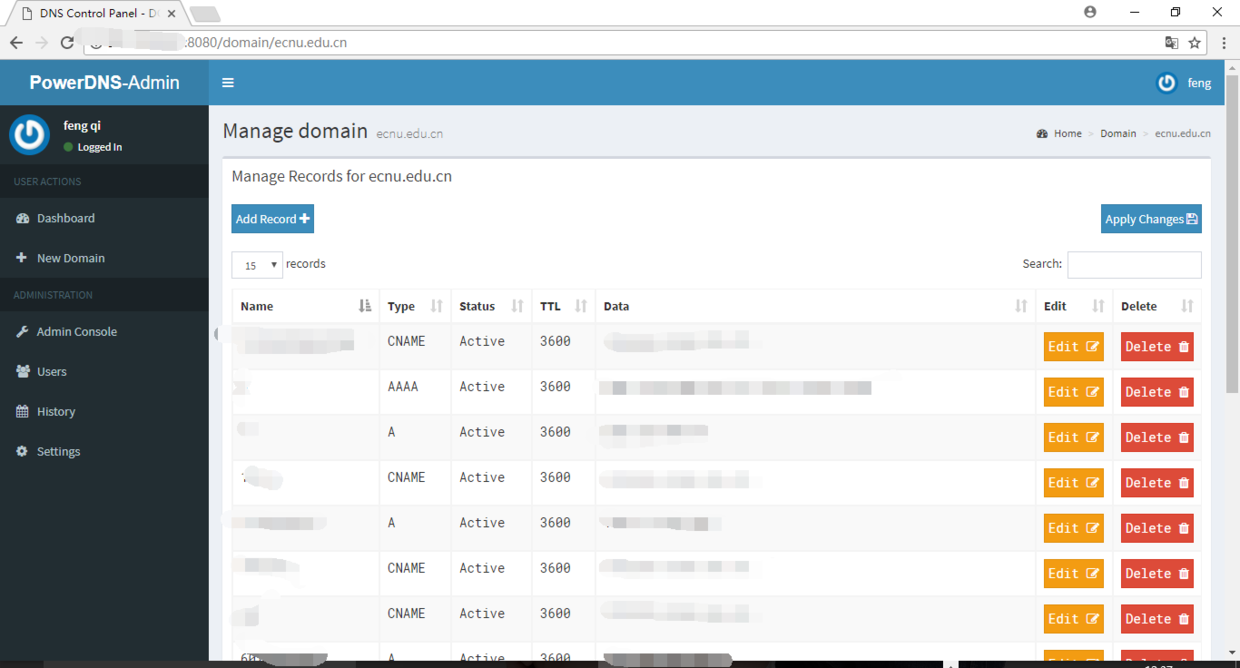Open the feng user power icon

(1166, 83)
